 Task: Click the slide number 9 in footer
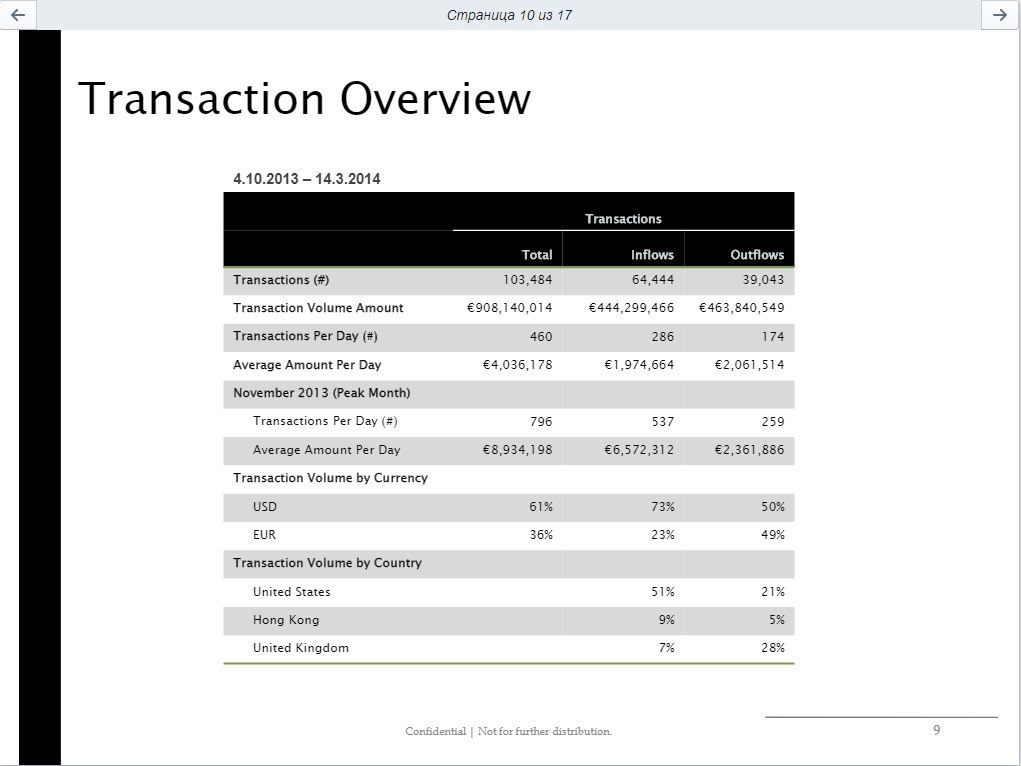[x=936, y=730]
